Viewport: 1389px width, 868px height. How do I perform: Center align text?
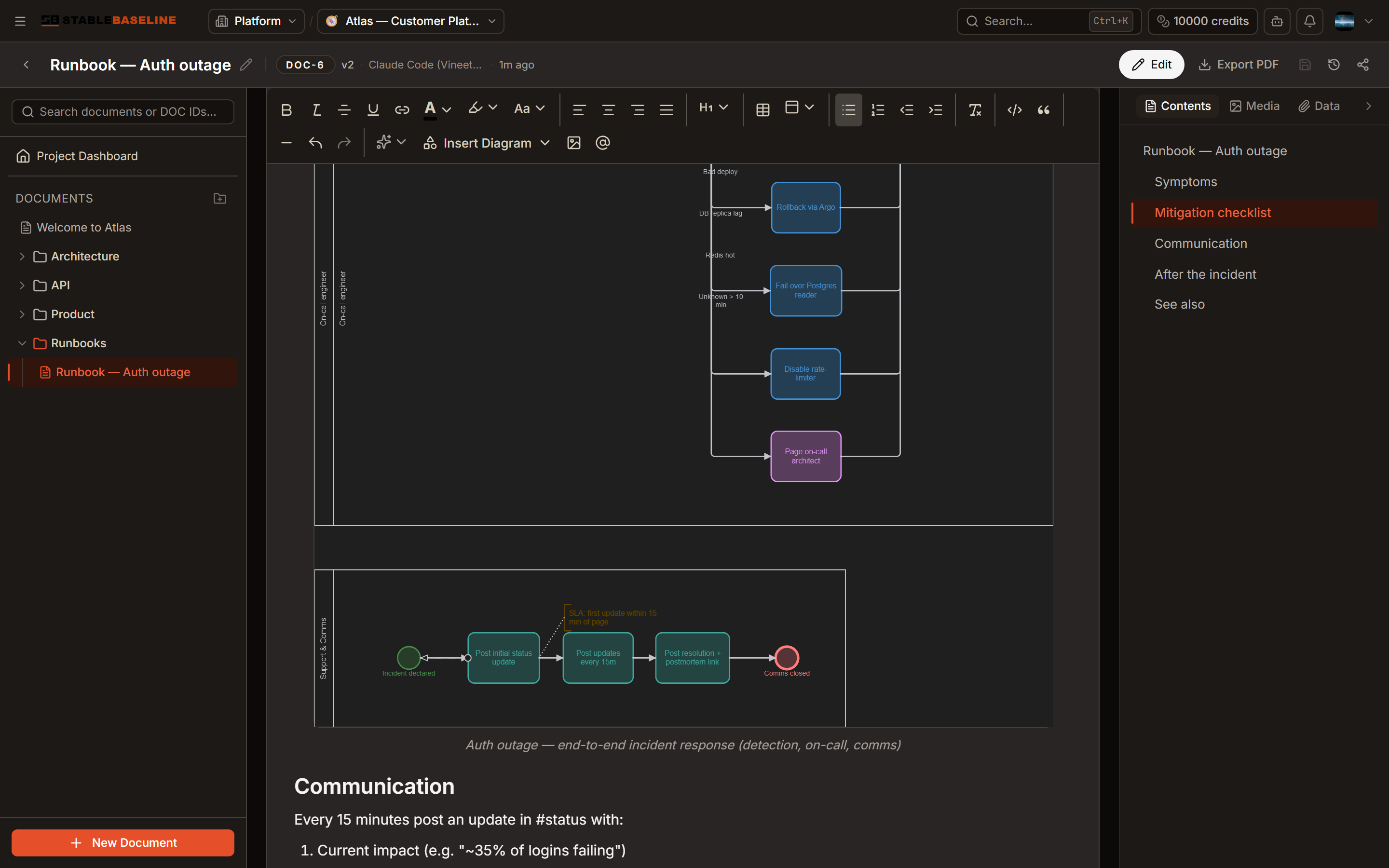[608, 109]
